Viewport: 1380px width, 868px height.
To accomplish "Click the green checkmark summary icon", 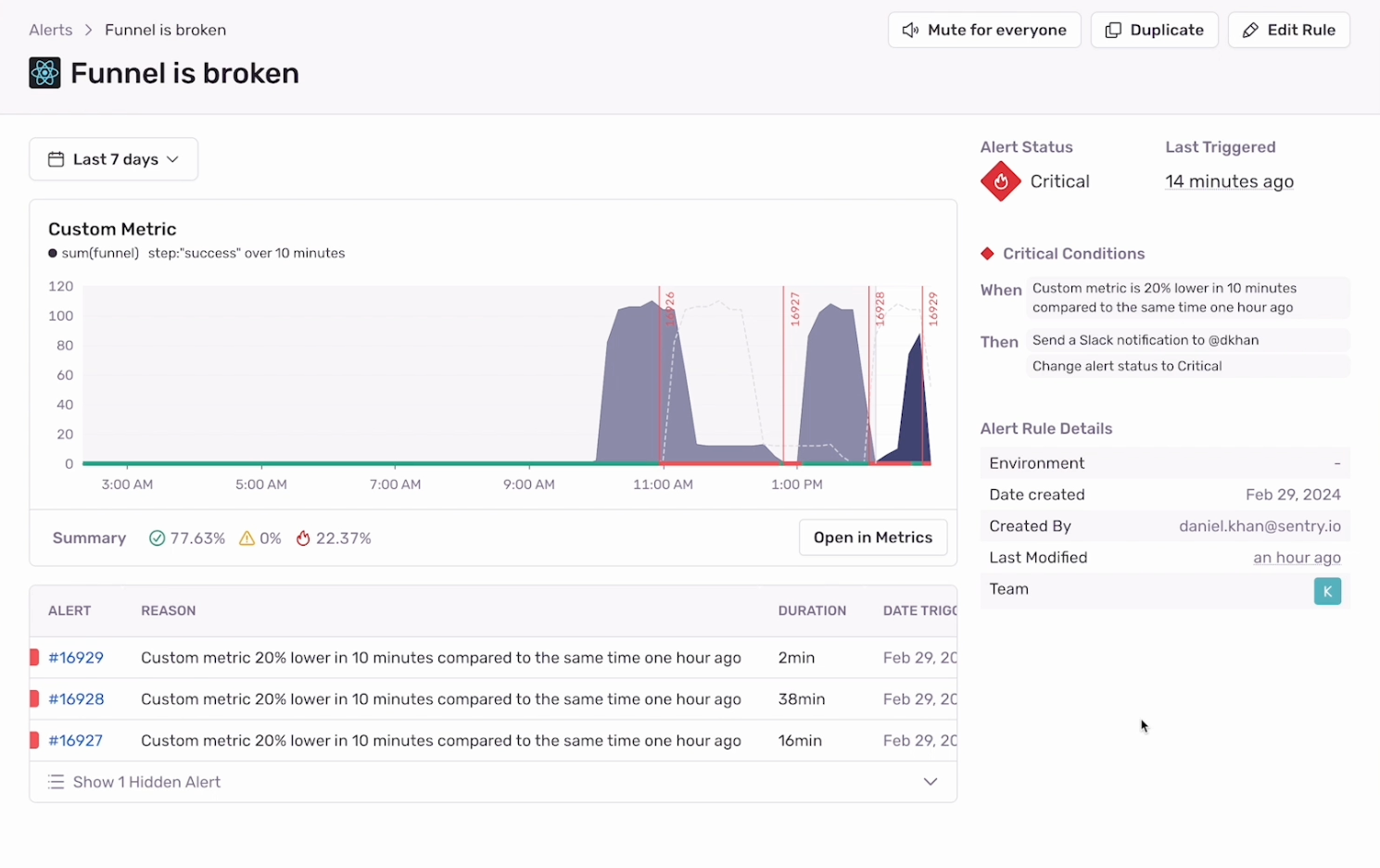I will point(157,538).
